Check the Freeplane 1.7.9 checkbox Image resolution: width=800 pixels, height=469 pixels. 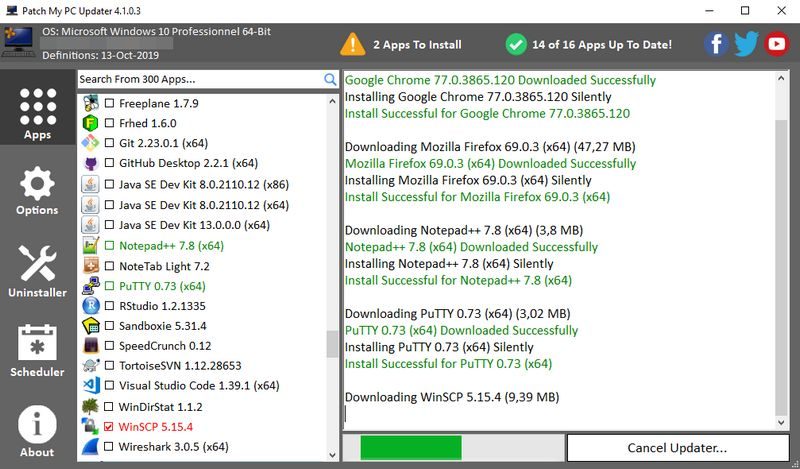click(109, 103)
